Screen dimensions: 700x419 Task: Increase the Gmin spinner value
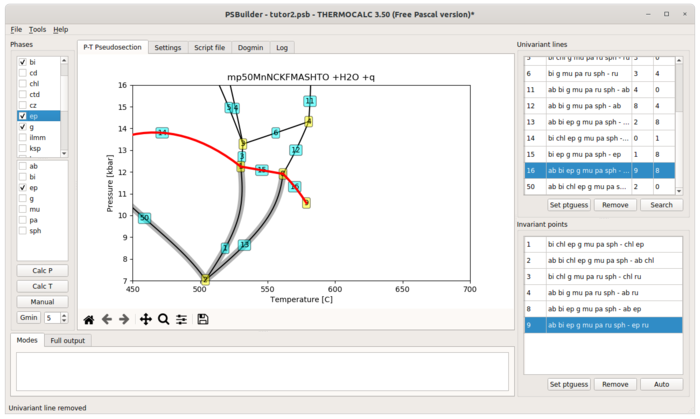pos(64,315)
